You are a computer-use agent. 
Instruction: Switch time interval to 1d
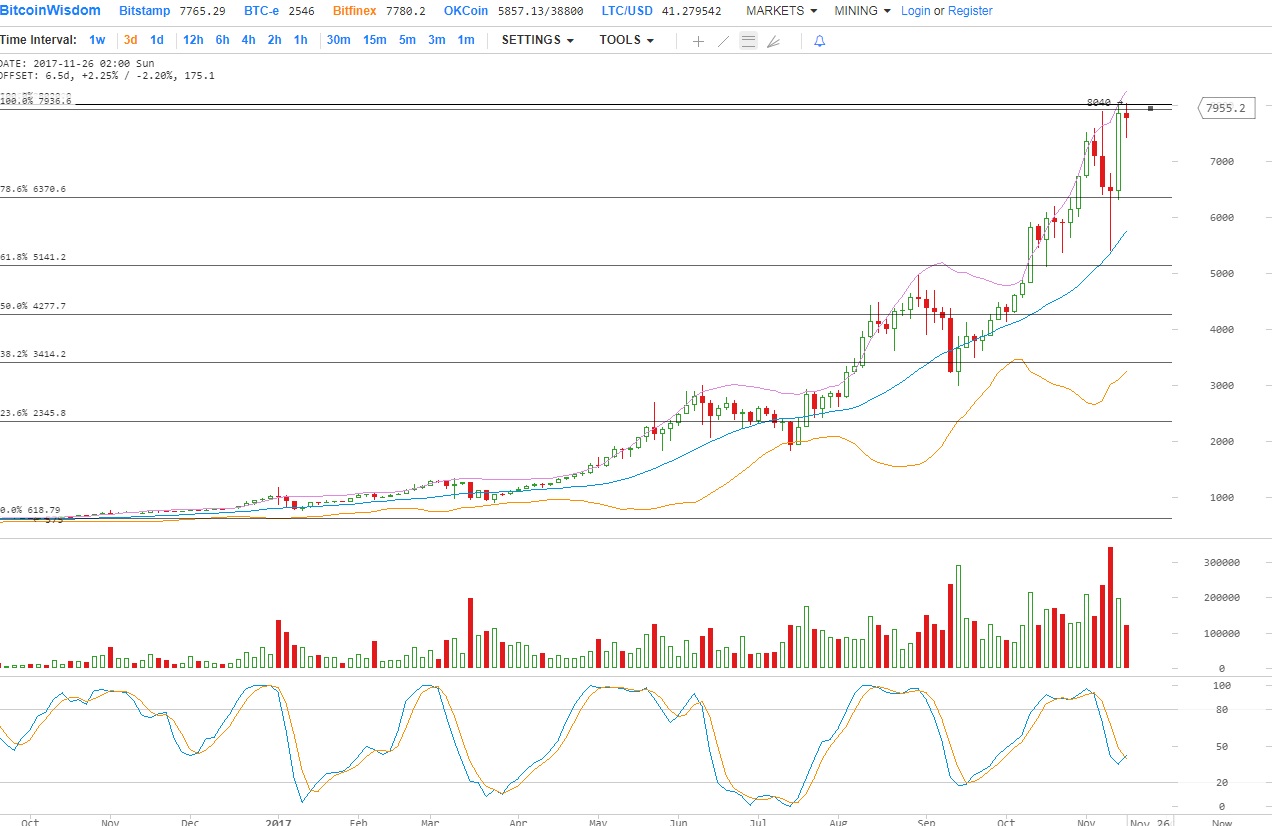(x=157, y=40)
